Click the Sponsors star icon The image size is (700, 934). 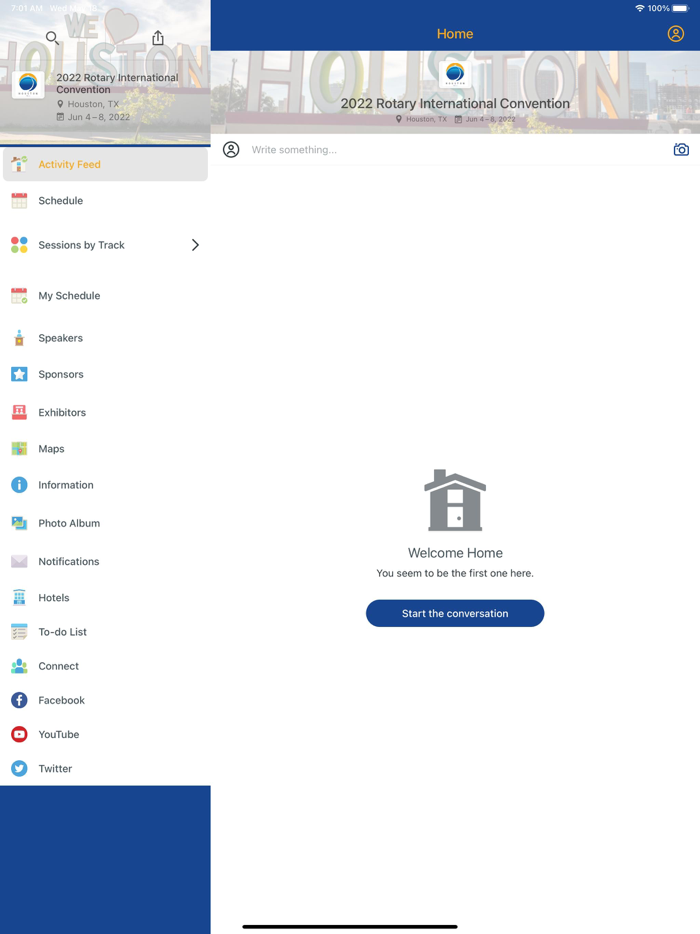(19, 374)
